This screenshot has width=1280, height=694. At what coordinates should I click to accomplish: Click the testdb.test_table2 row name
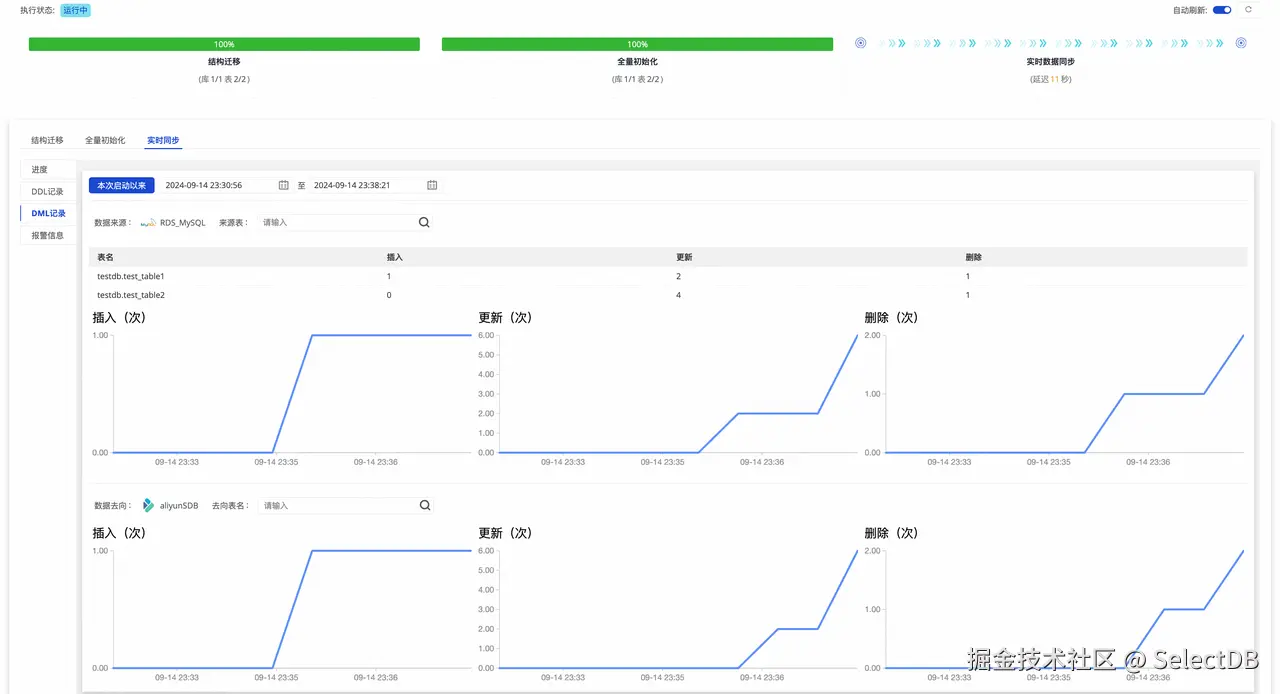click(x=131, y=295)
